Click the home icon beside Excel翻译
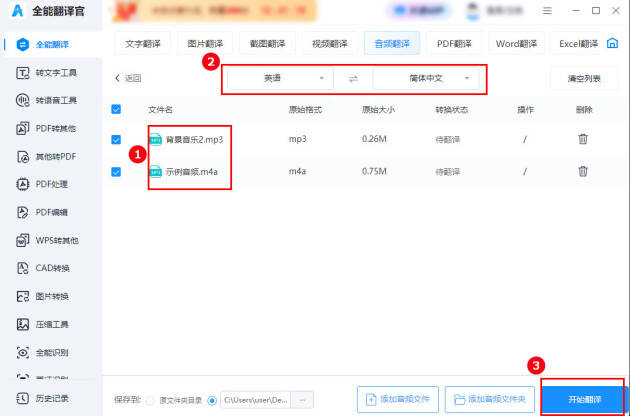 pyautogui.click(x=612, y=43)
